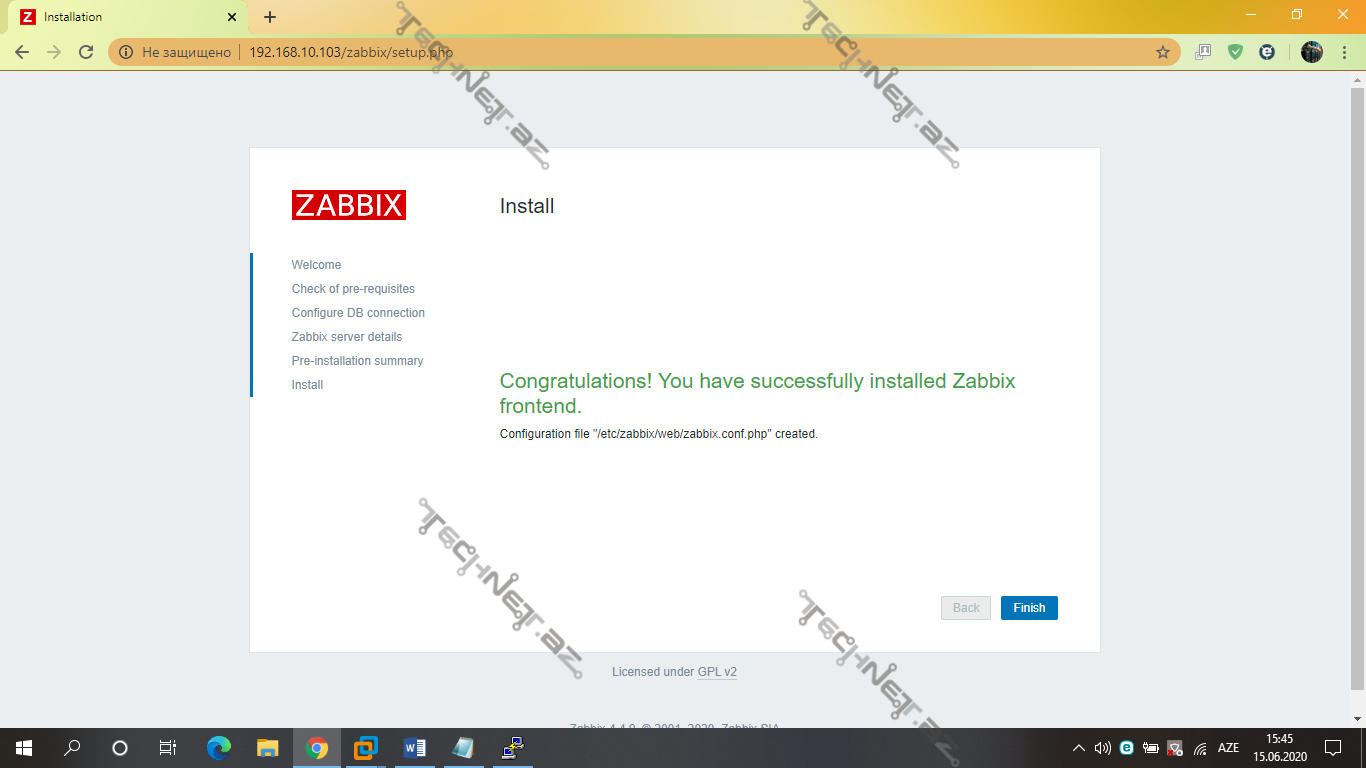Close the Installation tab
The image size is (1366, 768).
[x=232, y=17]
